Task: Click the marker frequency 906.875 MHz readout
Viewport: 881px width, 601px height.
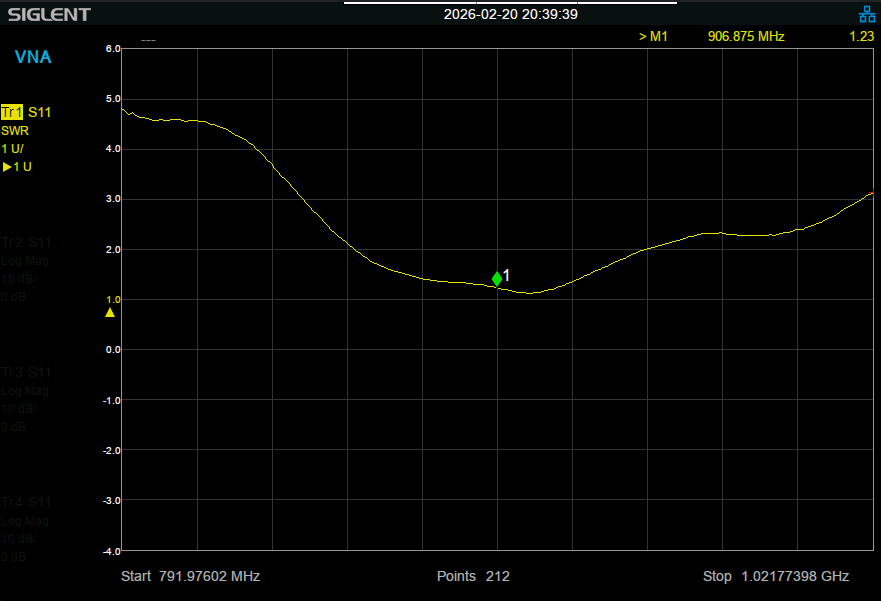Action: (745, 37)
